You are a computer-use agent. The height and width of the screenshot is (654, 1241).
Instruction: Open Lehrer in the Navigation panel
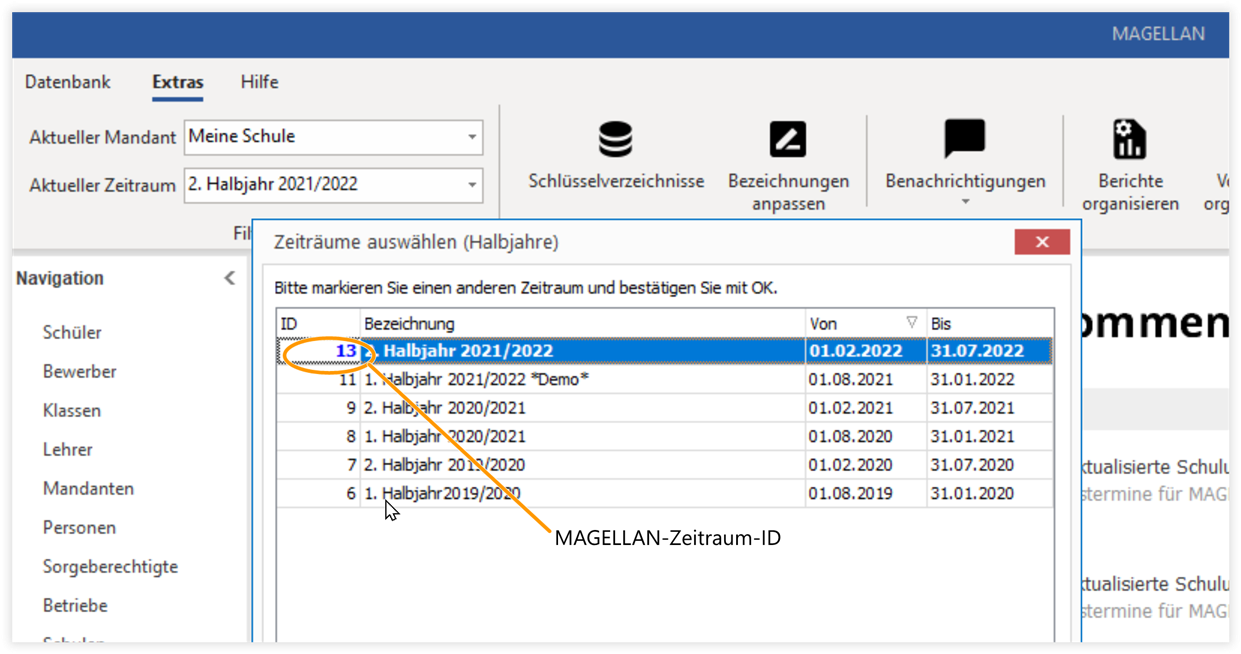pyautogui.click(x=68, y=450)
